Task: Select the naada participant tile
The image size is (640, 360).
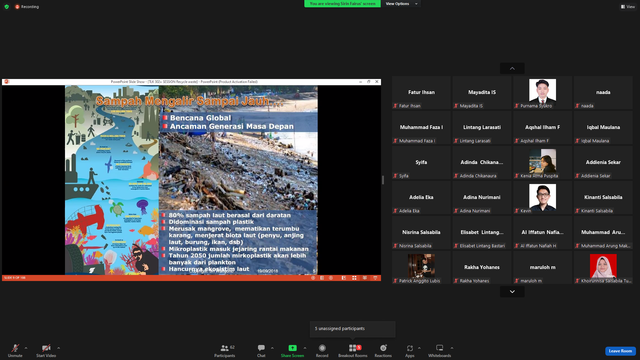Action: [x=603, y=93]
